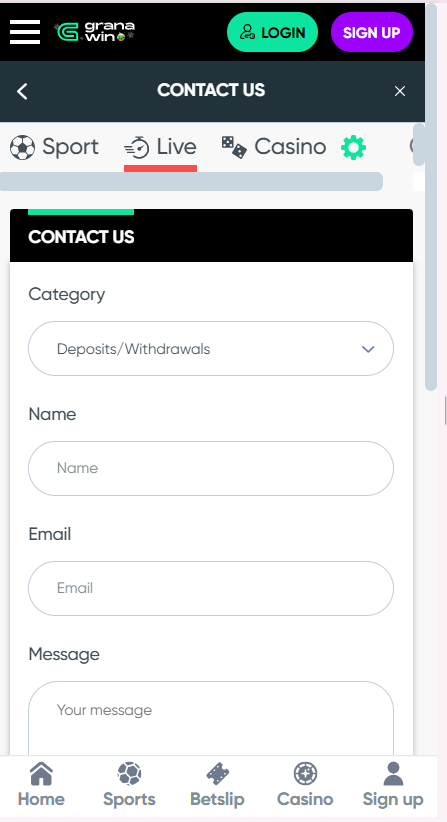Select the Live tab
447x822 pixels.
pyautogui.click(x=160, y=147)
